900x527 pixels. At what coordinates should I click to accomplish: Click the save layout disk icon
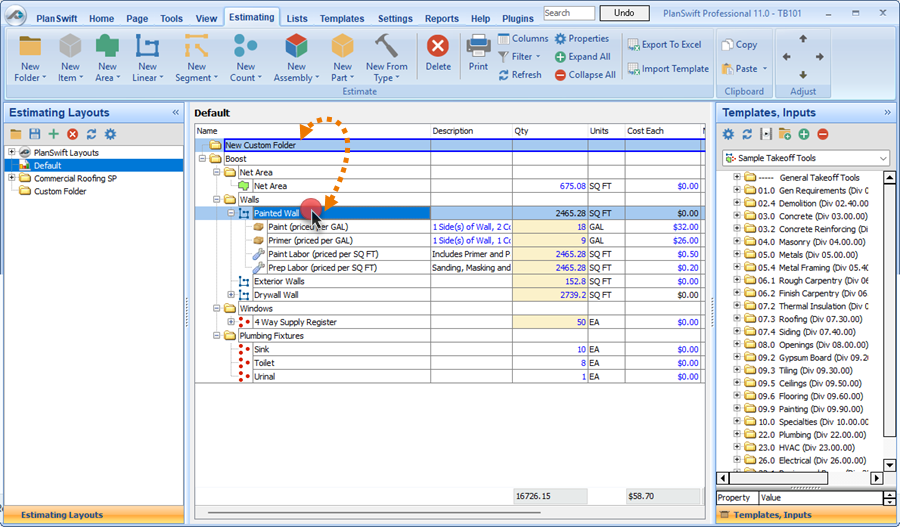click(34, 134)
